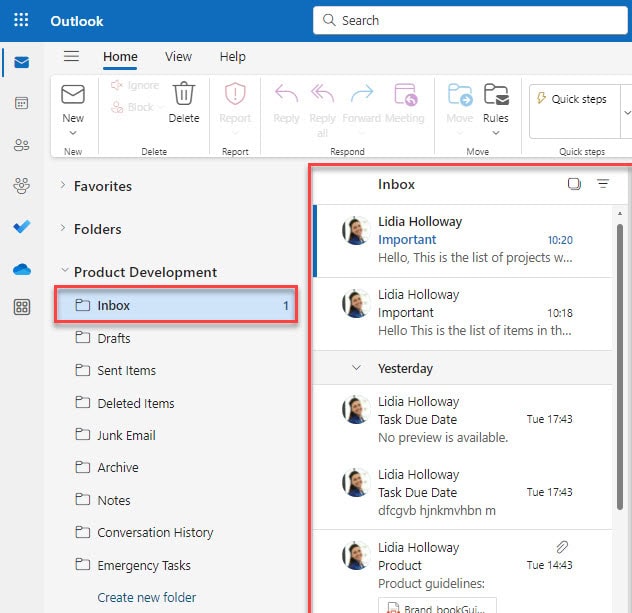This screenshot has height=613, width=632.
Task: Switch to the Home tab
Action: [x=120, y=56]
